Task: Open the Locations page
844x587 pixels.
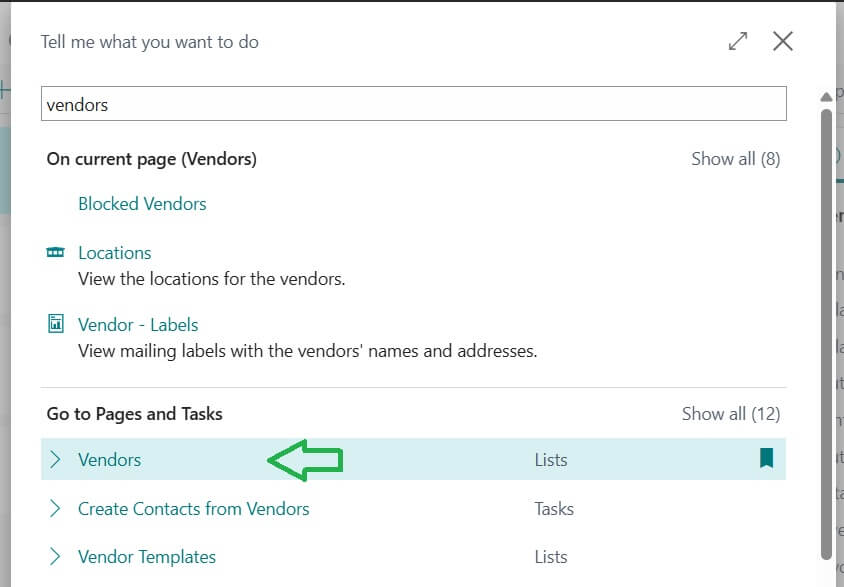Action: point(114,252)
